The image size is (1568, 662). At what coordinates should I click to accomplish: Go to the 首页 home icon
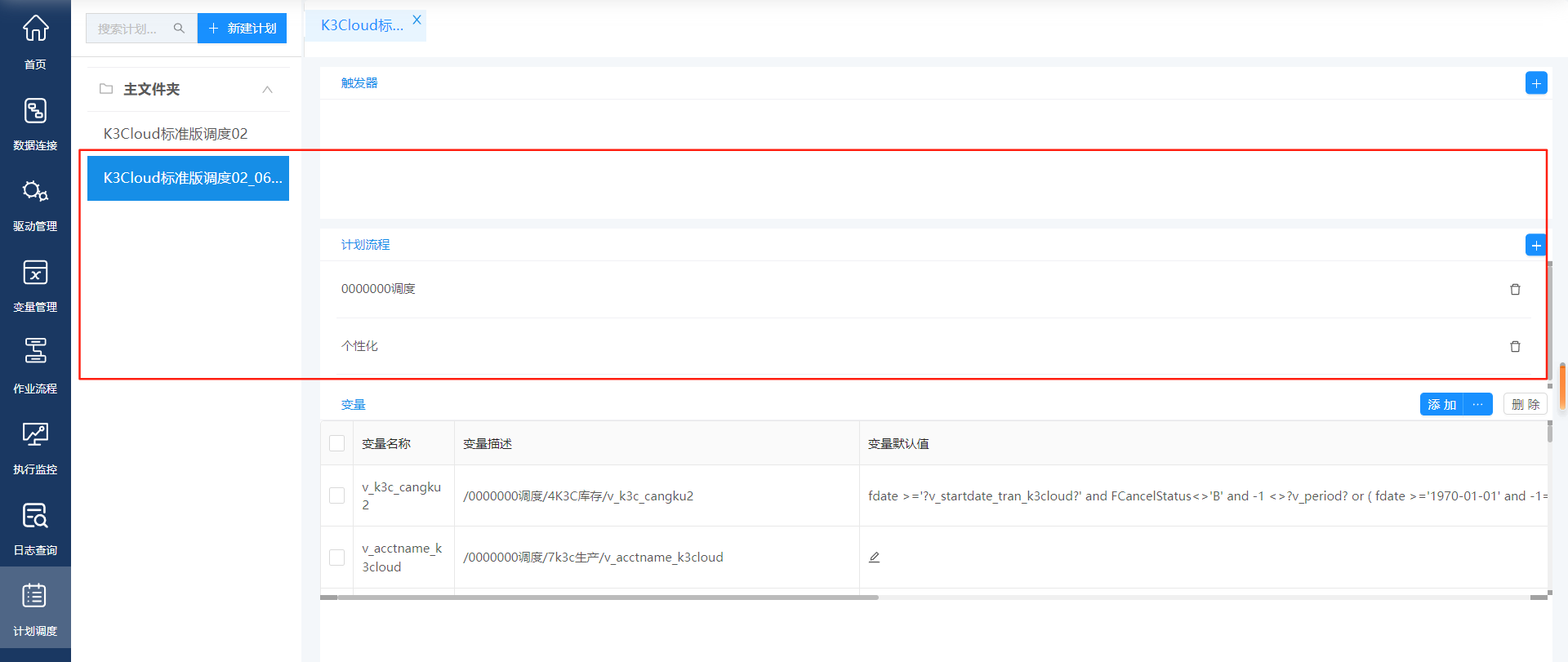click(x=35, y=28)
